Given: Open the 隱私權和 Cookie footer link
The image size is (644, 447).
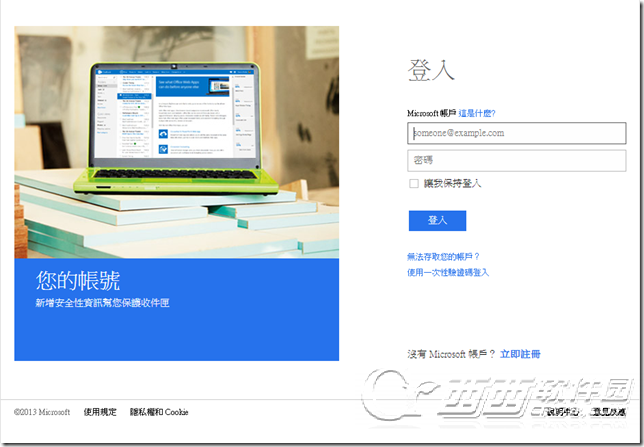Looking at the screenshot, I should [x=159, y=412].
